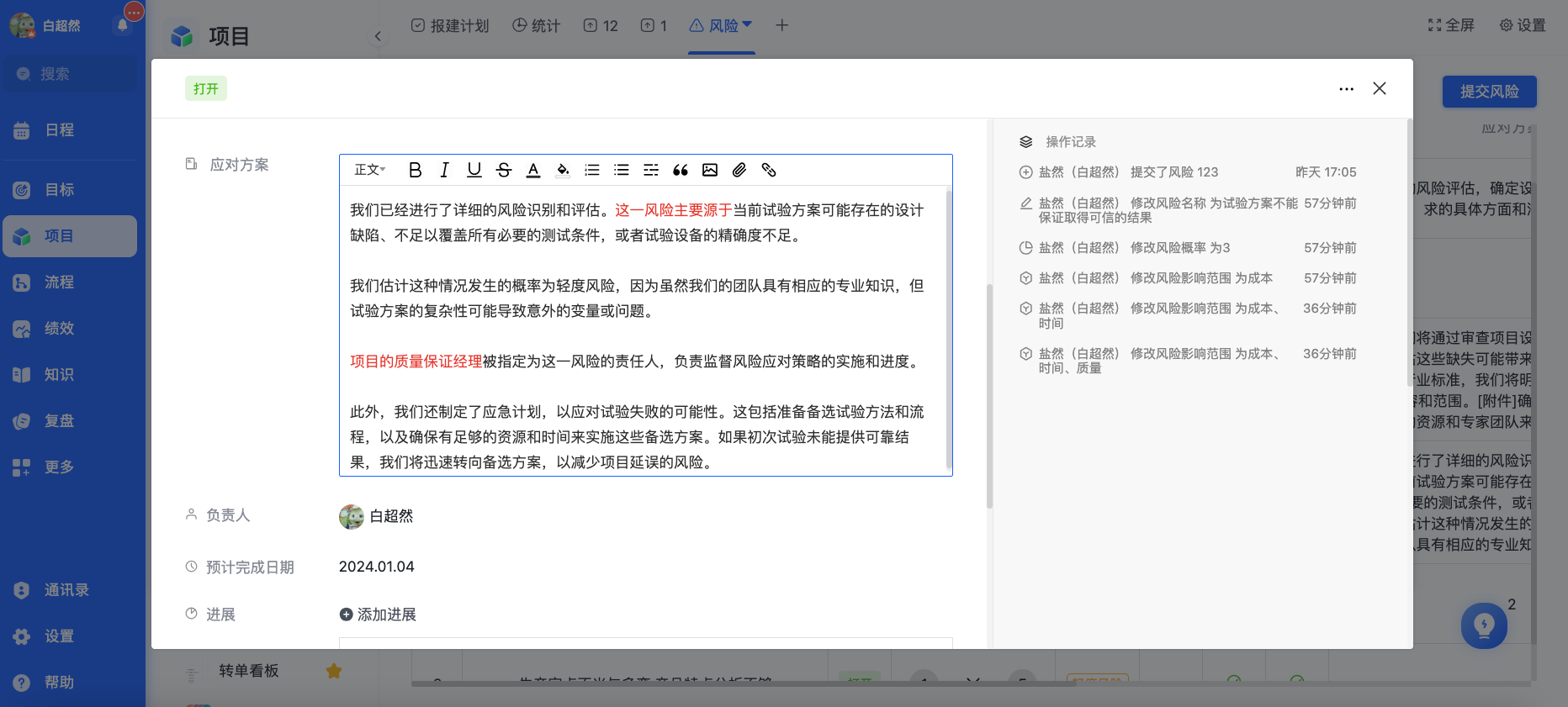
Task: Select the assignee 白超然
Action: pyautogui.click(x=376, y=516)
